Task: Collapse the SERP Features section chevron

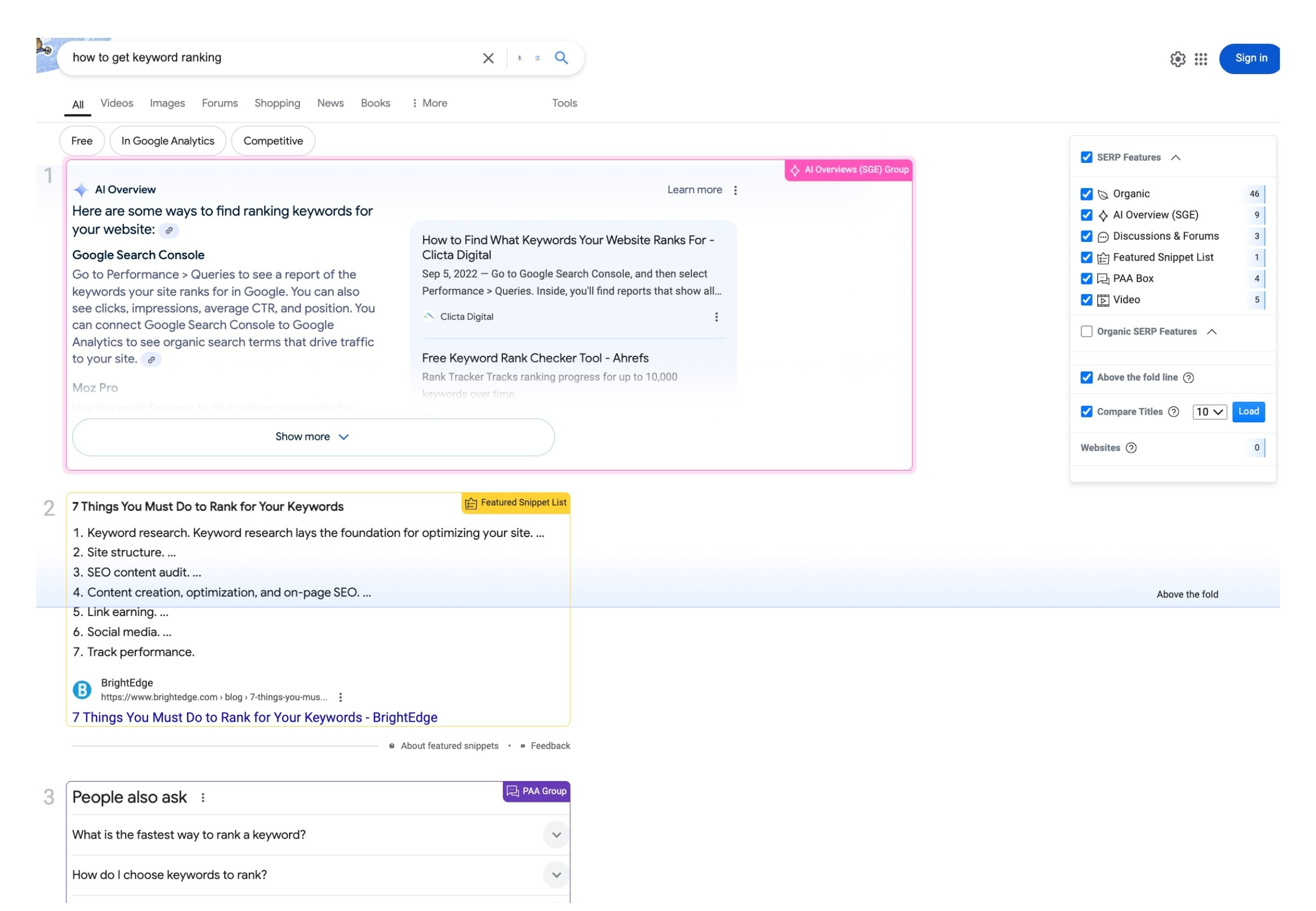Action: [1175, 157]
